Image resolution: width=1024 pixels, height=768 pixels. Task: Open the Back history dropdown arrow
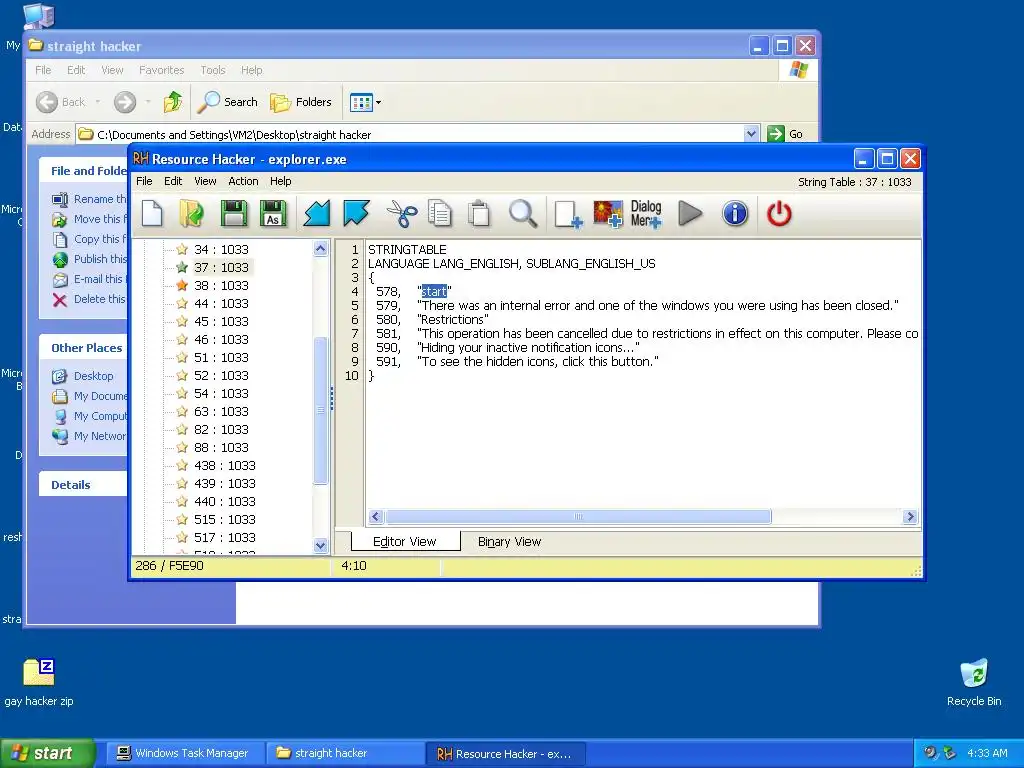(x=97, y=102)
